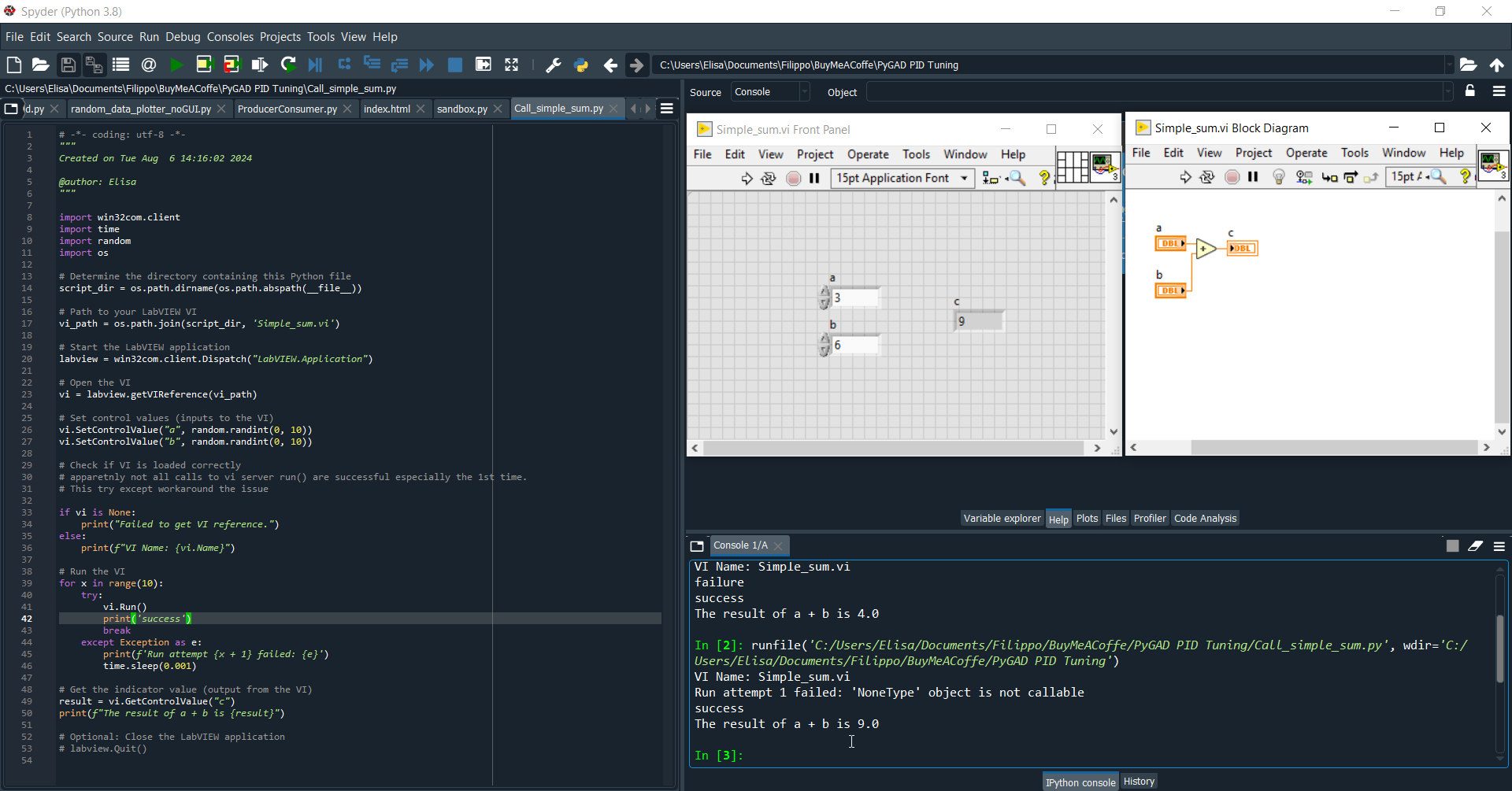Open the Code Analysis pane
Viewport: 1512px width, 791px height.
click(1205, 518)
